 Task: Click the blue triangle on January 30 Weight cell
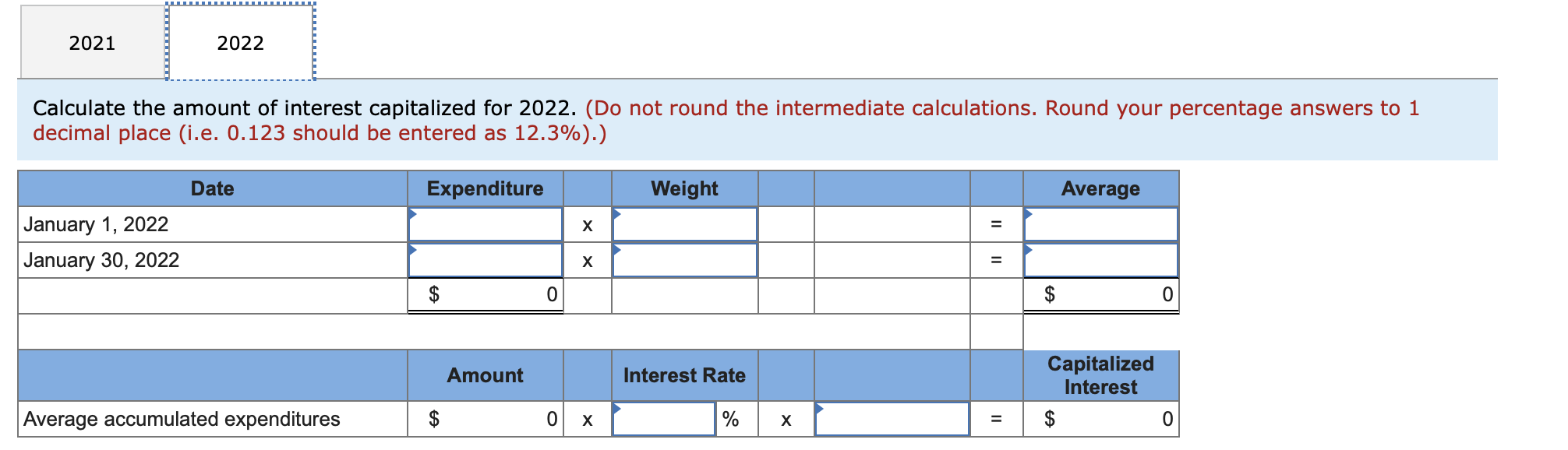pos(616,250)
